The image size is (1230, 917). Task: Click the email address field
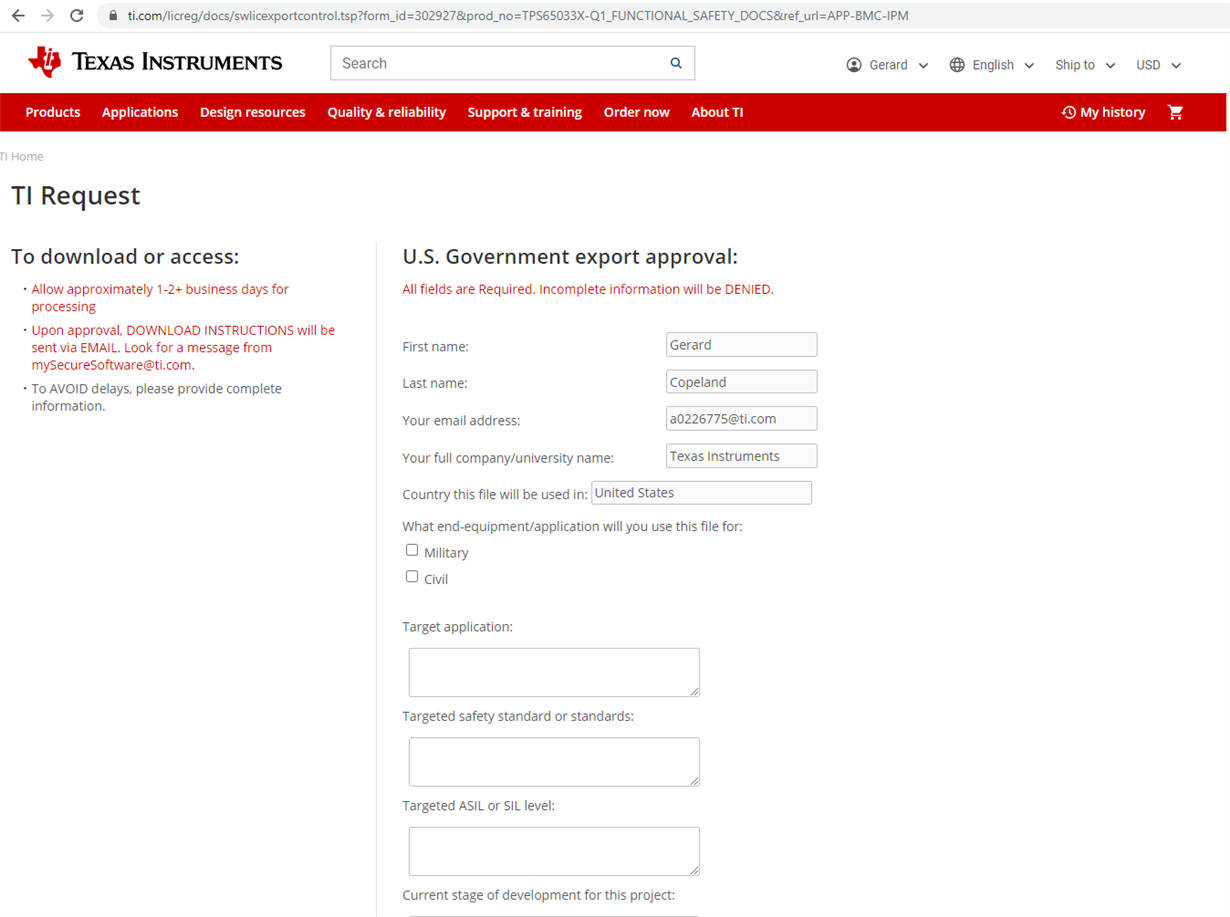741,419
